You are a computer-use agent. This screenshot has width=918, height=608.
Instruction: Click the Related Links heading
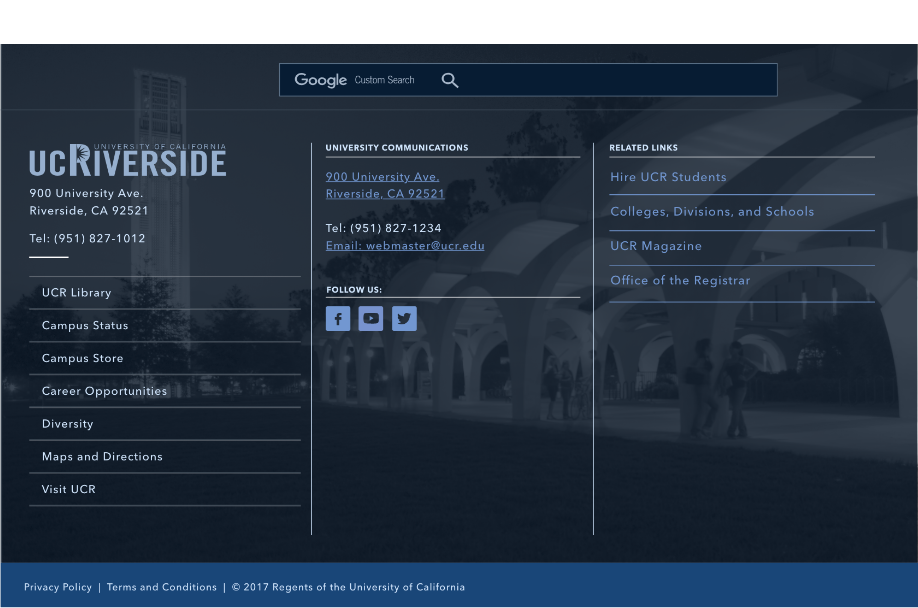643,147
